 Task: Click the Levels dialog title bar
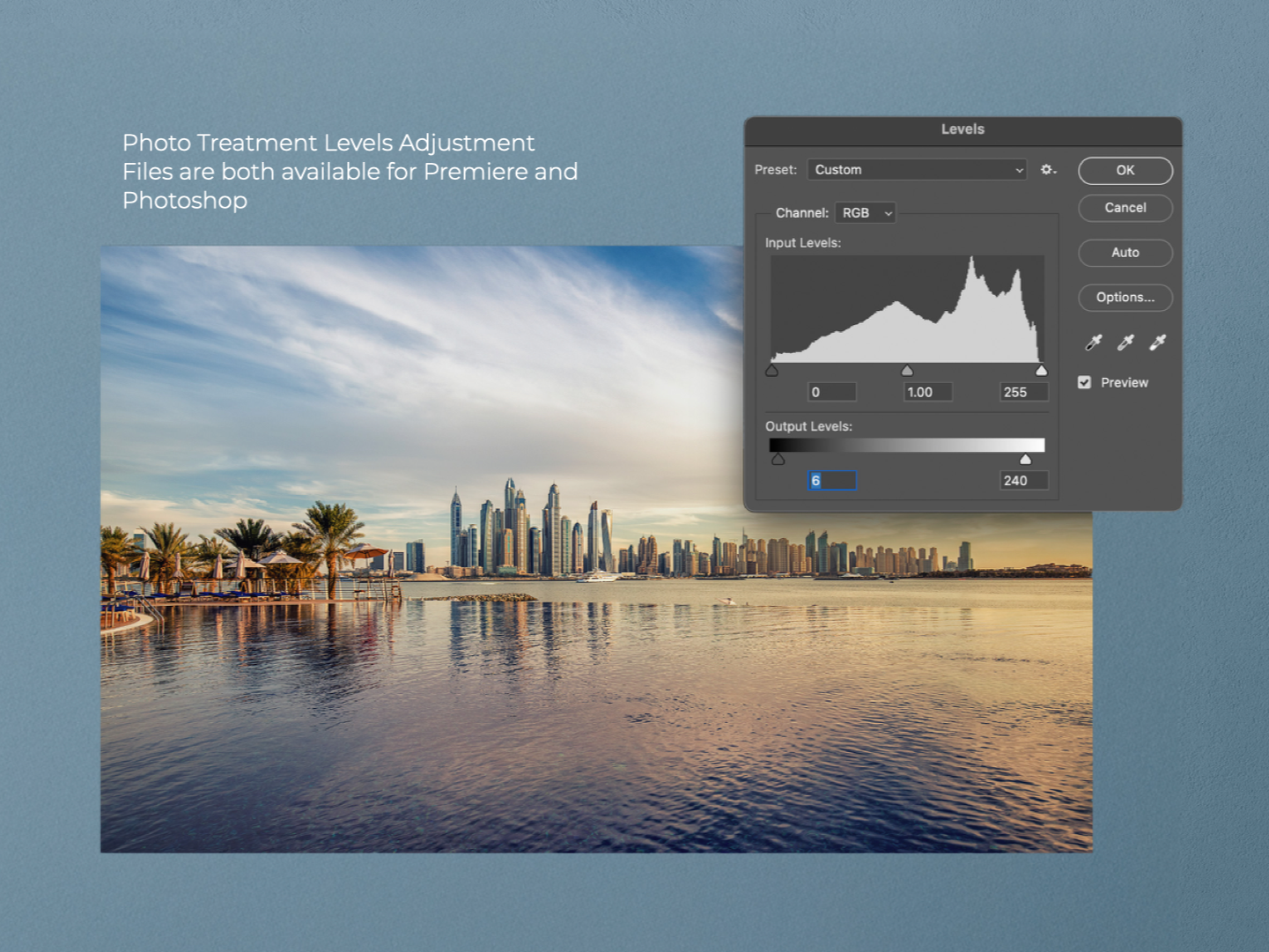tap(963, 129)
